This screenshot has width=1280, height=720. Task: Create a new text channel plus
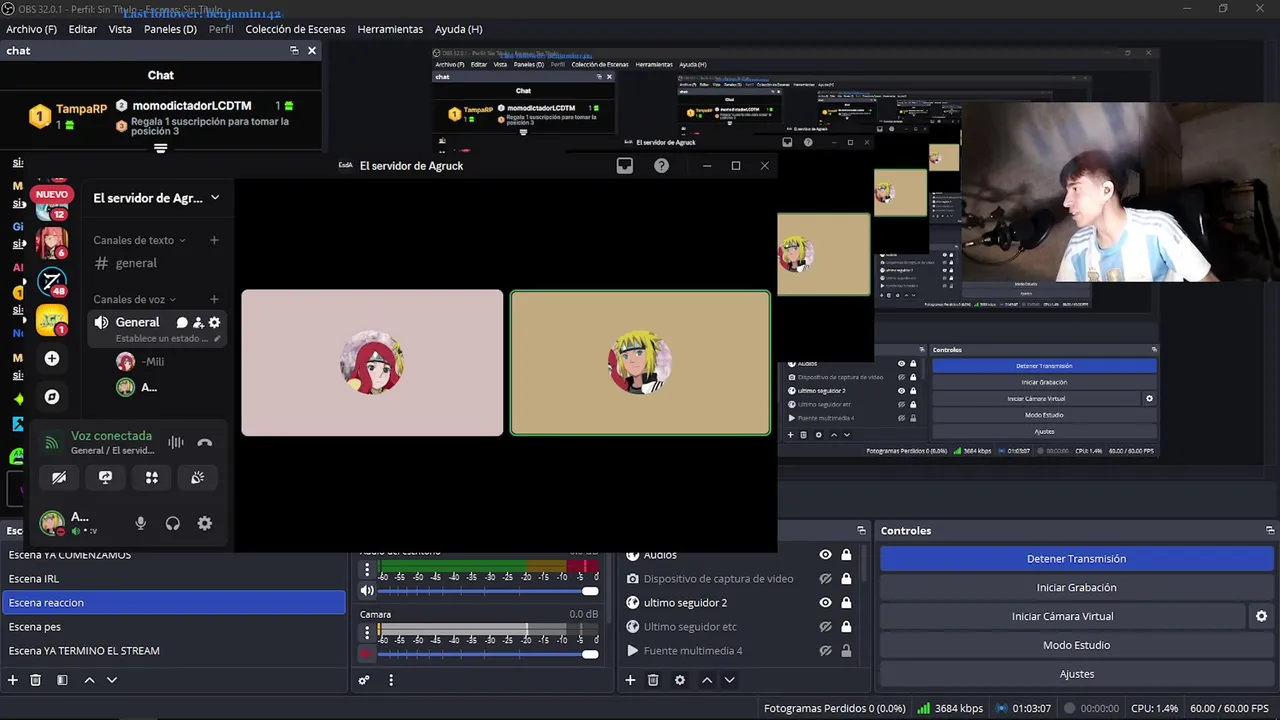[x=214, y=240]
